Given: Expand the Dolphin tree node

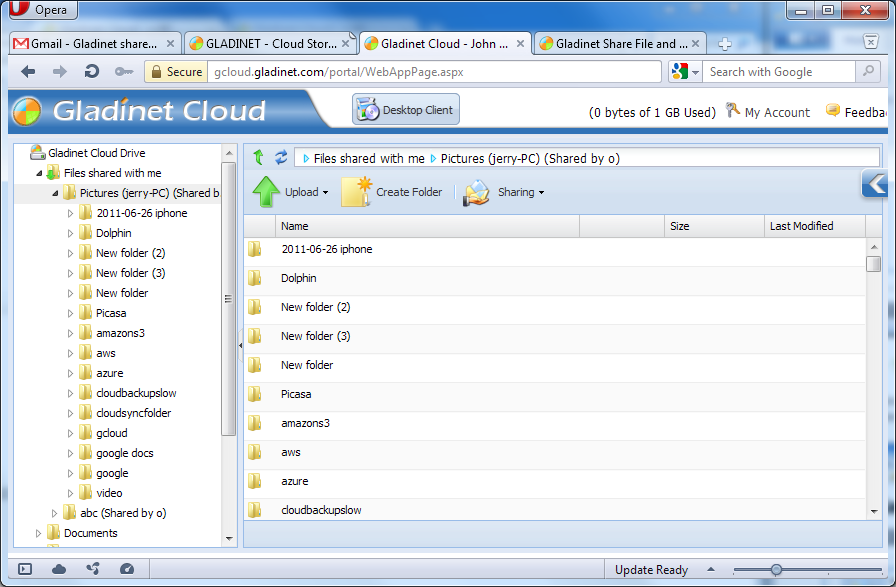Looking at the screenshot, I should (x=70, y=233).
